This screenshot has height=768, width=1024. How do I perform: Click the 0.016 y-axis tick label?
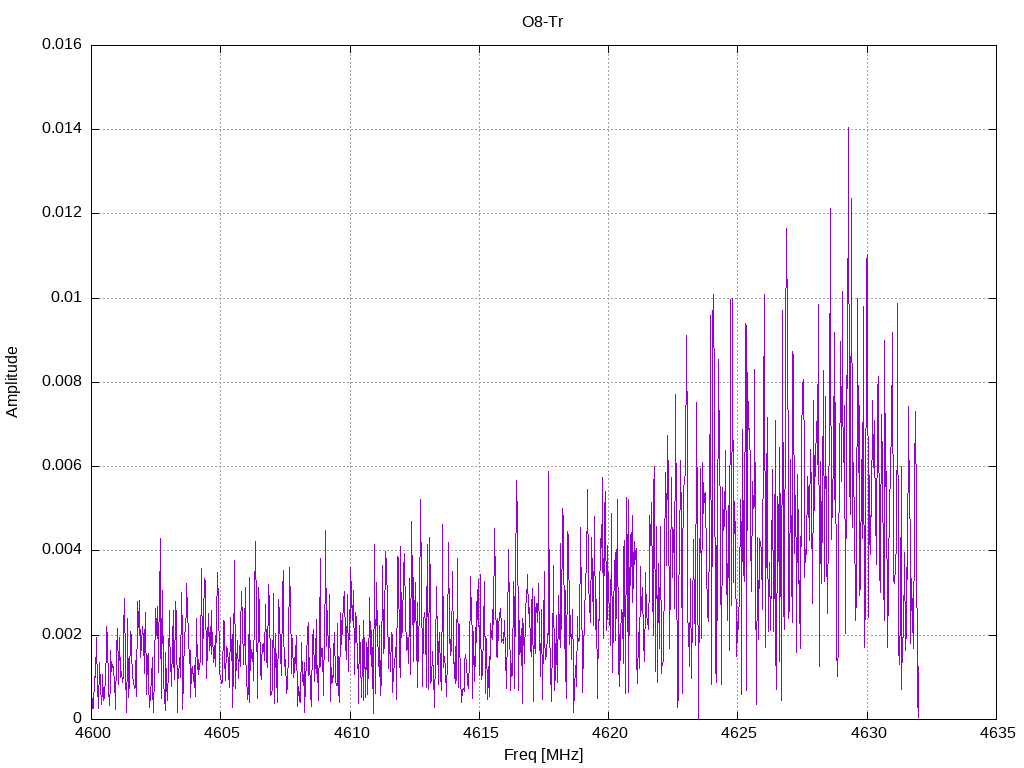62,45
